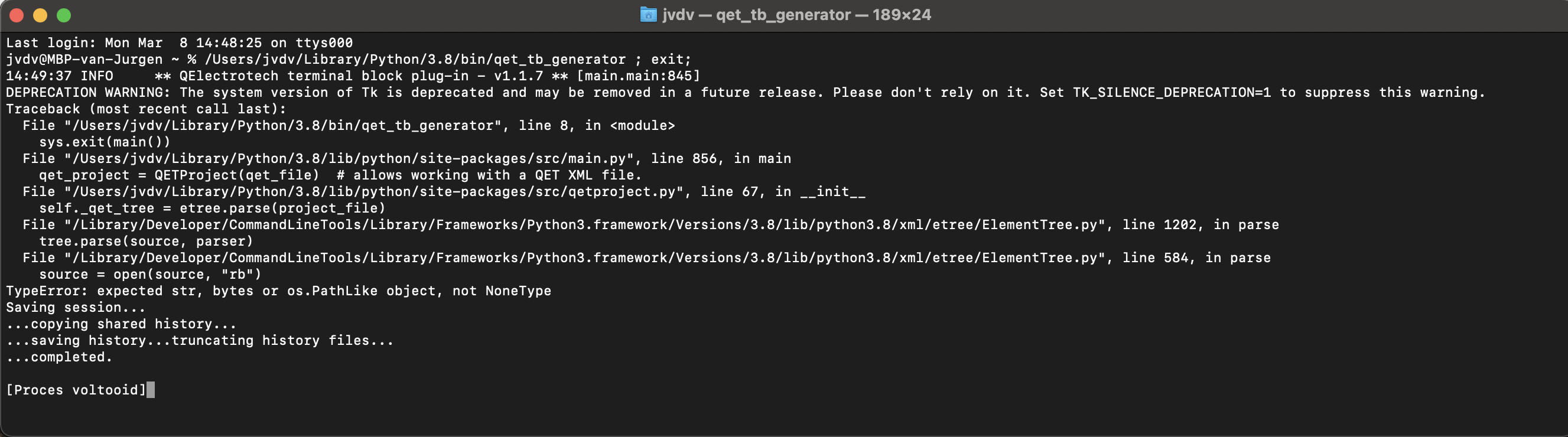The height and width of the screenshot is (437, 1568).
Task: Close the terminal window with red button
Action: click(x=17, y=15)
